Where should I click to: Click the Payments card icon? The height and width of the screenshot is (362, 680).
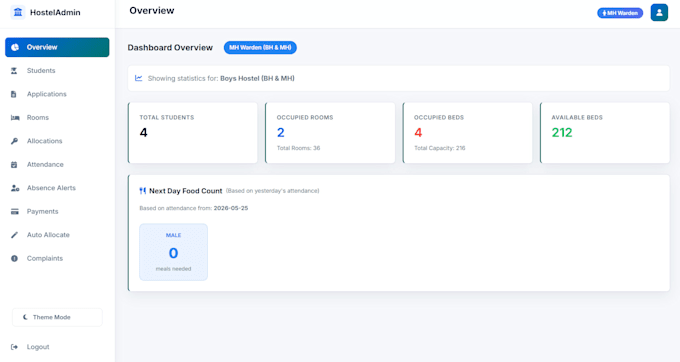[15, 212]
